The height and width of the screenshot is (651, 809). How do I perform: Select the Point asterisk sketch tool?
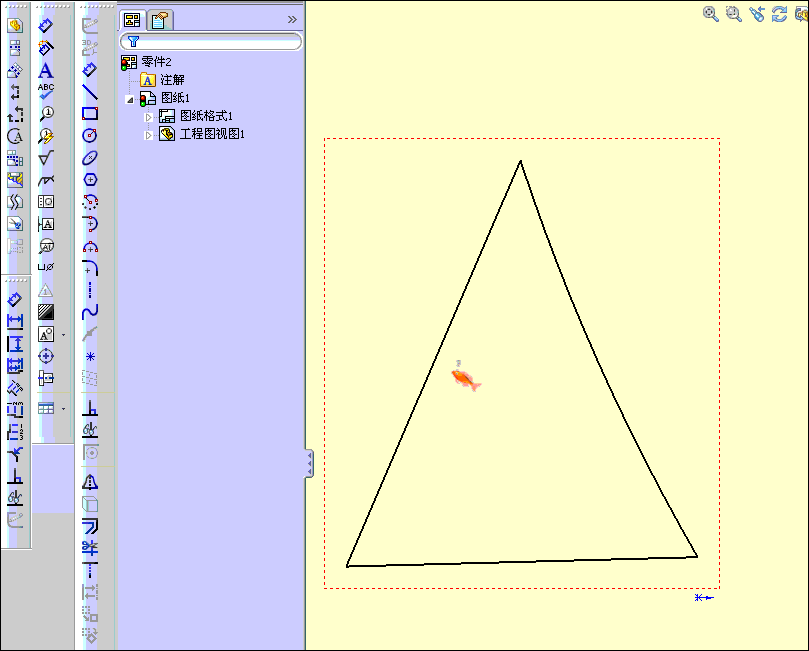click(x=90, y=356)
